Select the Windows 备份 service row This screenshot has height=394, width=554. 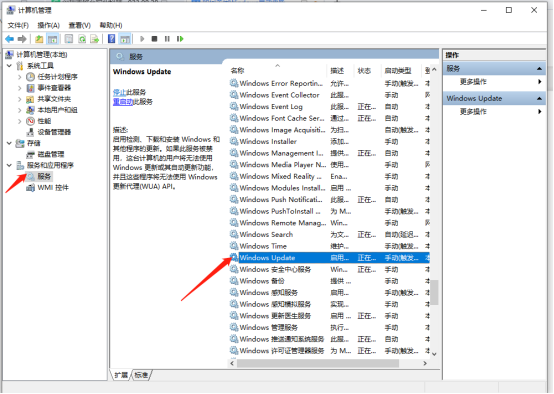click(x=329, y=281)
